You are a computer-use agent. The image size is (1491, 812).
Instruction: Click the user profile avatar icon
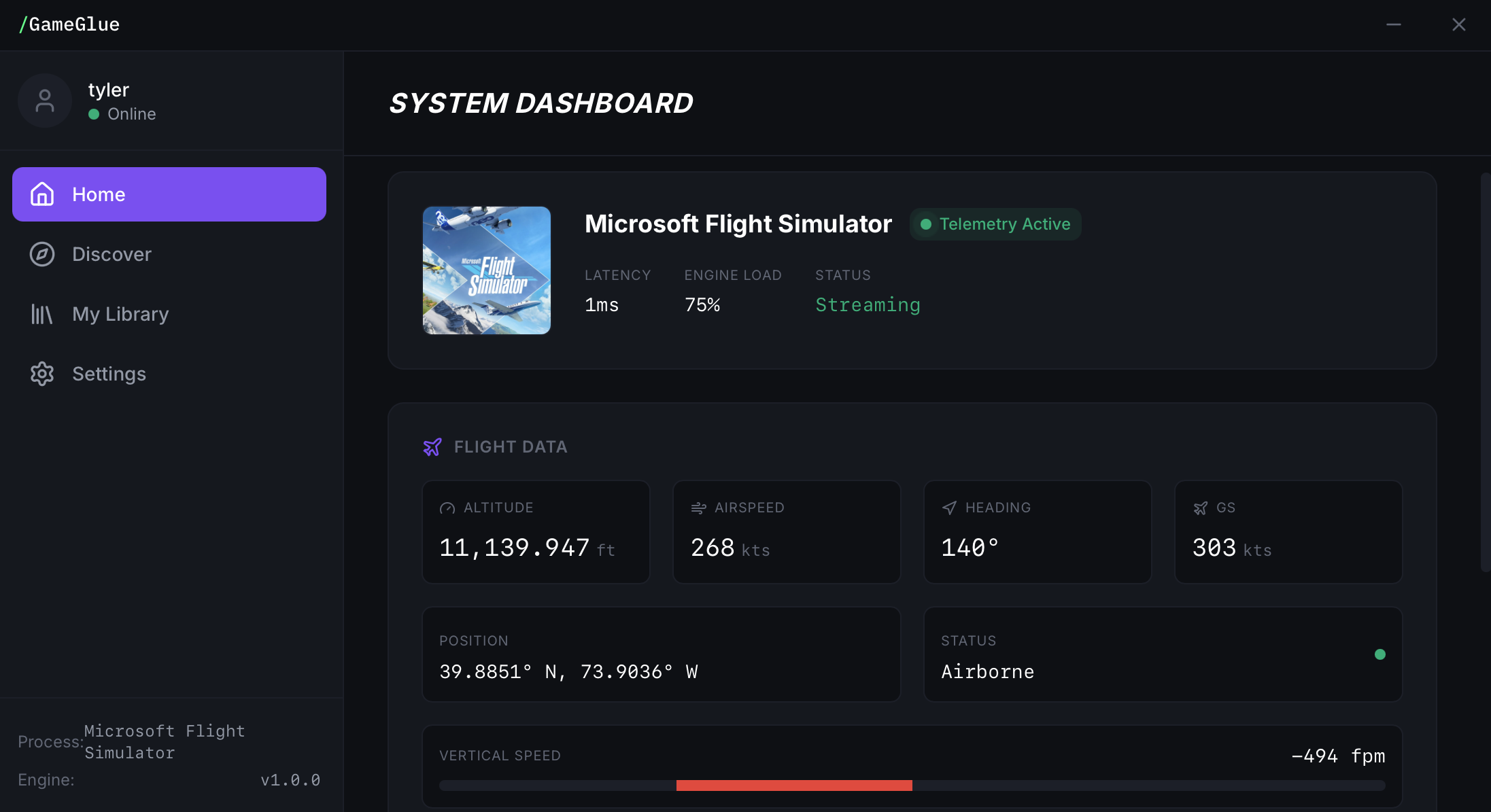tap(45, 101)
